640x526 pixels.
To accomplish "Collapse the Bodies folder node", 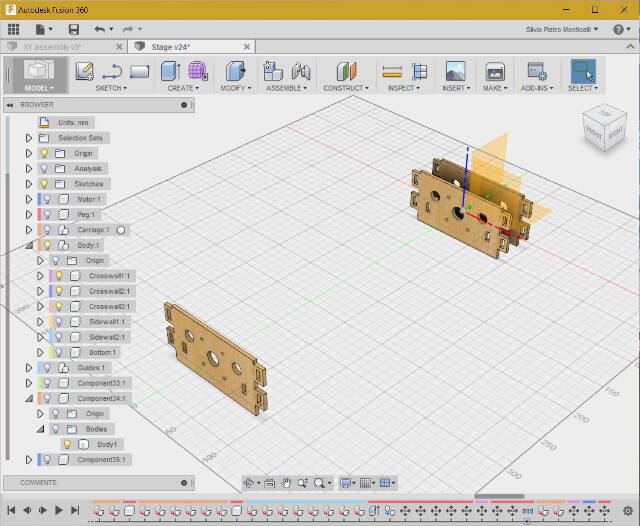I will (x=40, y=429).
